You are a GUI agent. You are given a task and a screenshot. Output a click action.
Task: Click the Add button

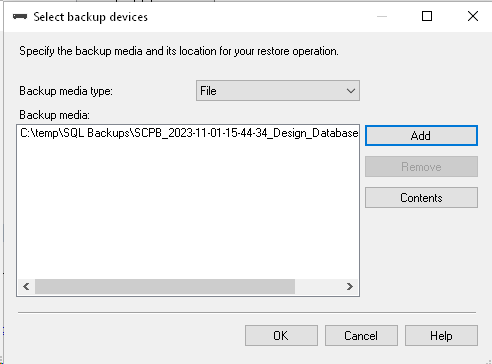[x=421, y=136]
